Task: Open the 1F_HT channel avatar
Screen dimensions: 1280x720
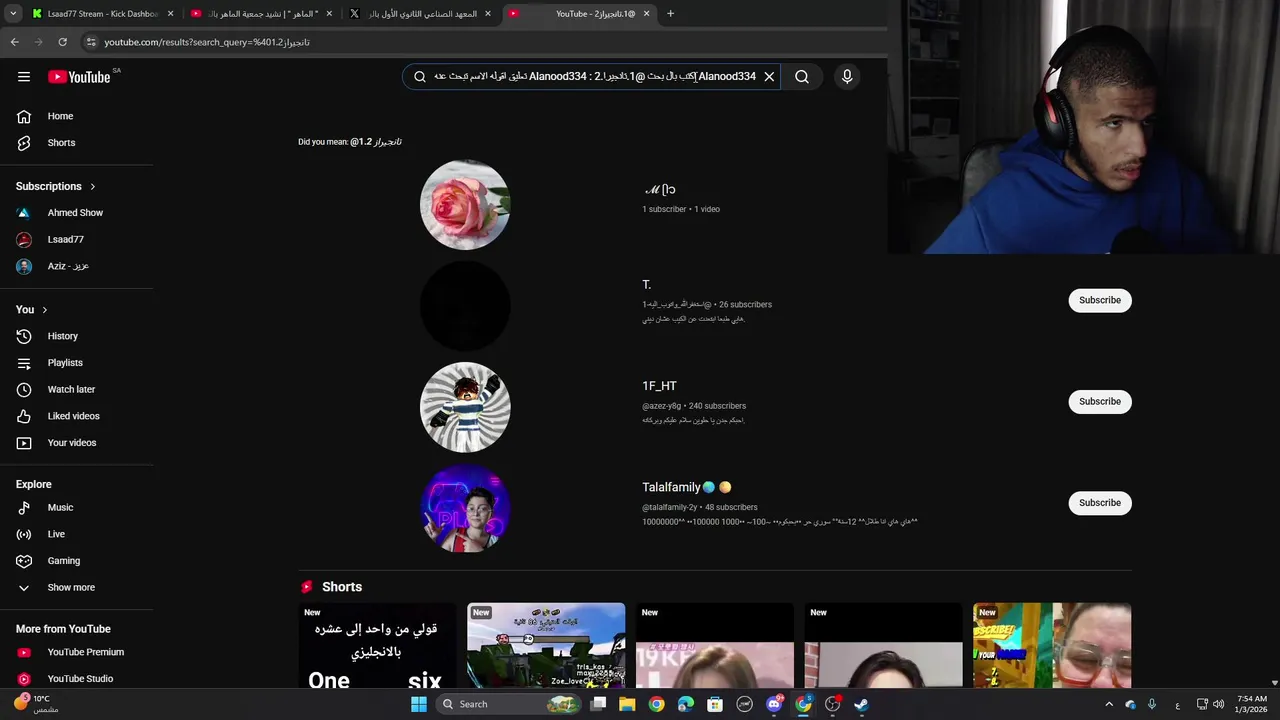Action: coord(465,407)
